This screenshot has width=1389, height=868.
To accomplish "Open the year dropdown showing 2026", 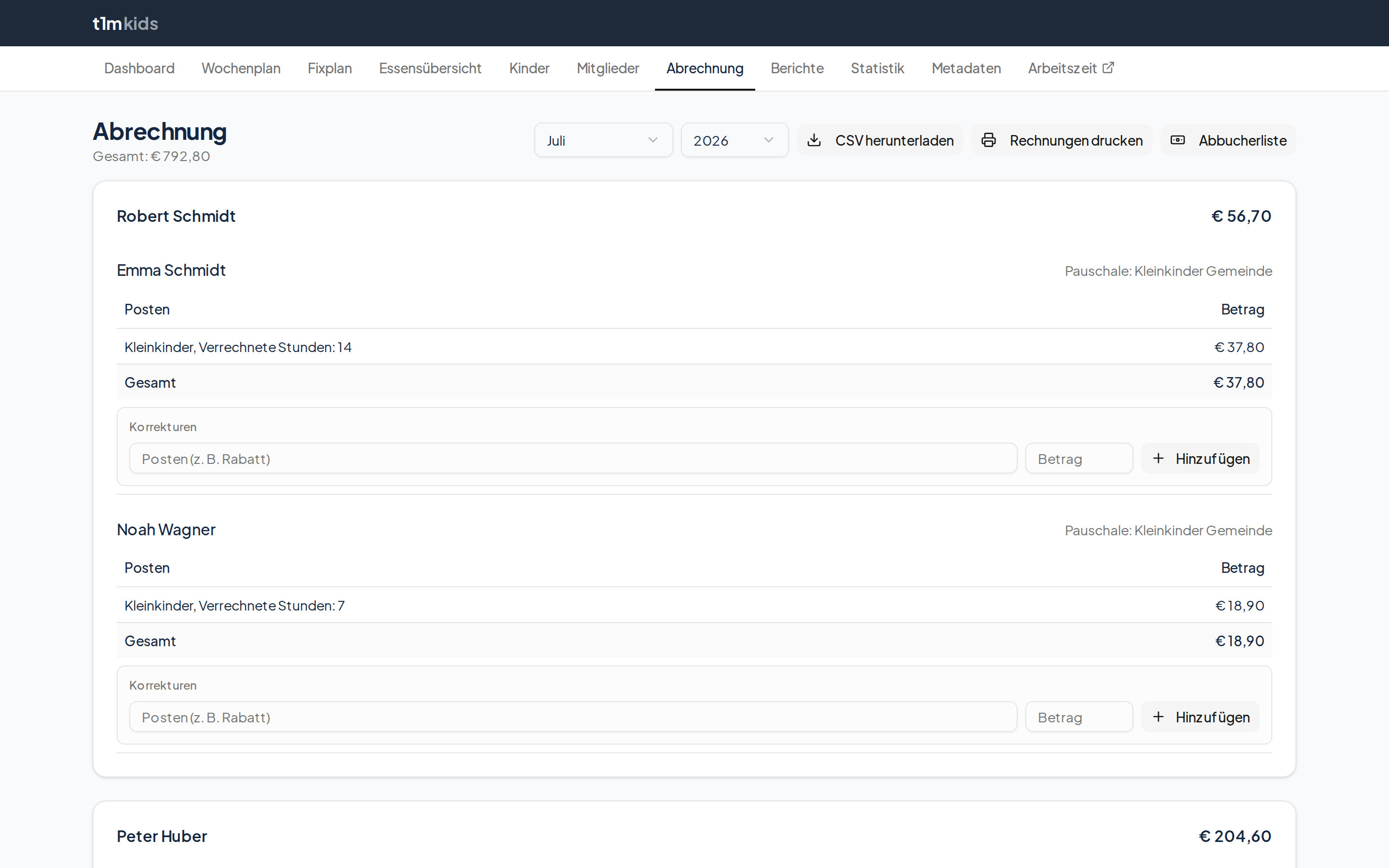I will point(734,140).
